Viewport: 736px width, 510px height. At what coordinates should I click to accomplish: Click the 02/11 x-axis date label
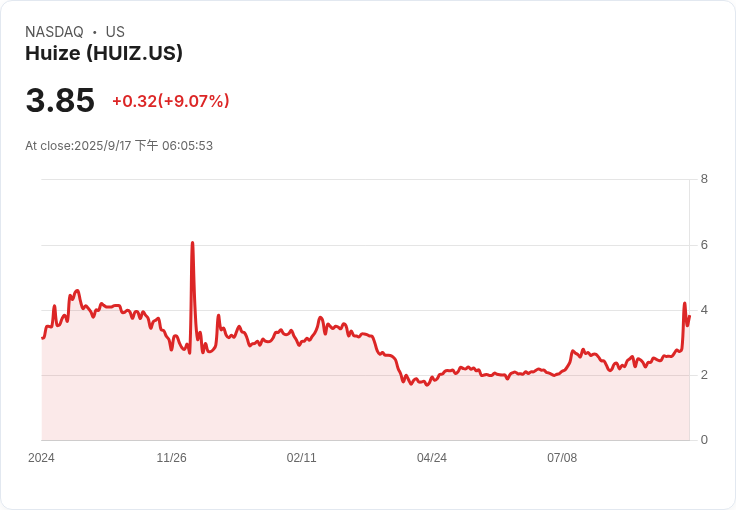[x=301, y=458]
